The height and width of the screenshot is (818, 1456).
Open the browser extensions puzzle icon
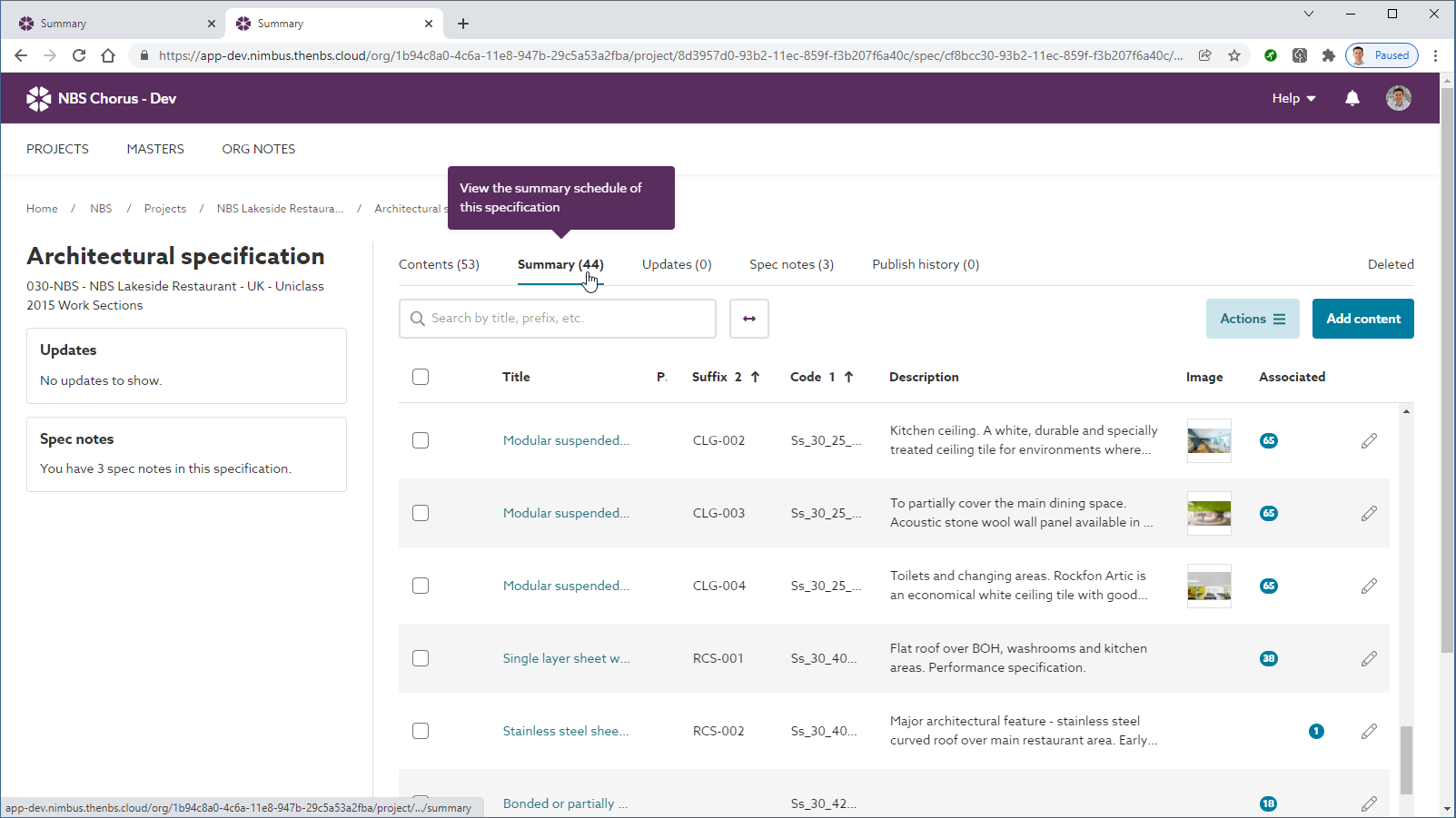(x=1329, y=55)
